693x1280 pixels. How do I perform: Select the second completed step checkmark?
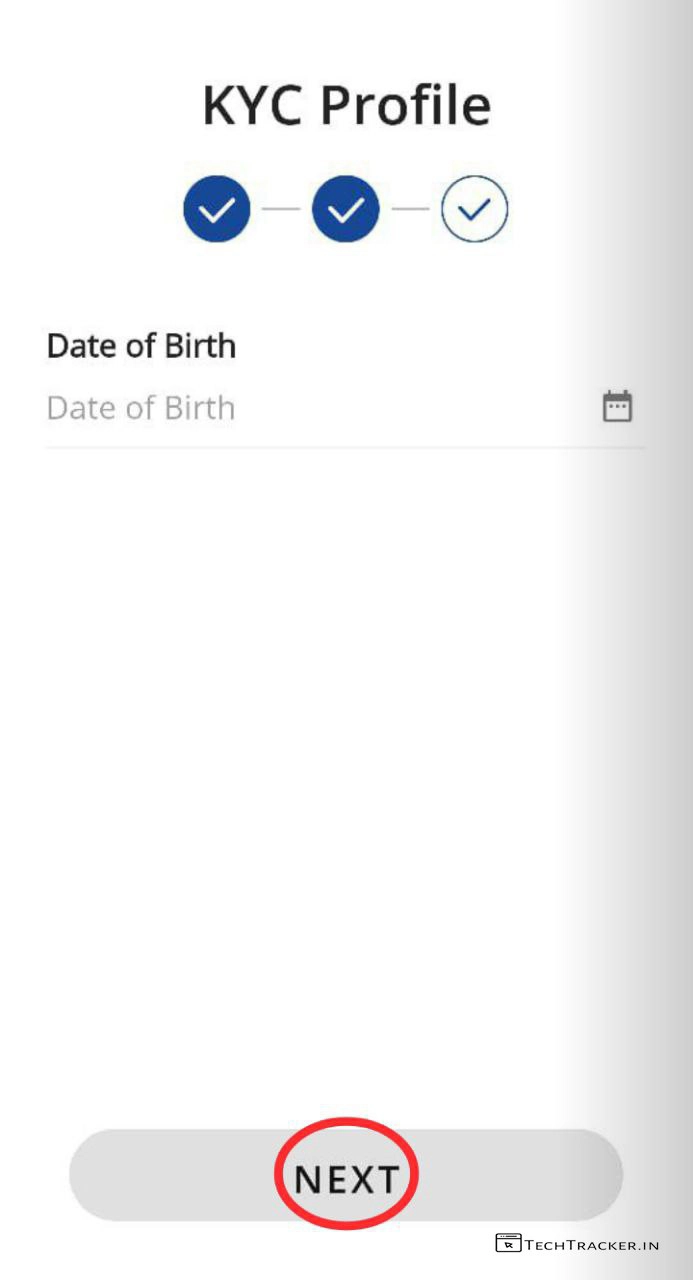[346, 209]
